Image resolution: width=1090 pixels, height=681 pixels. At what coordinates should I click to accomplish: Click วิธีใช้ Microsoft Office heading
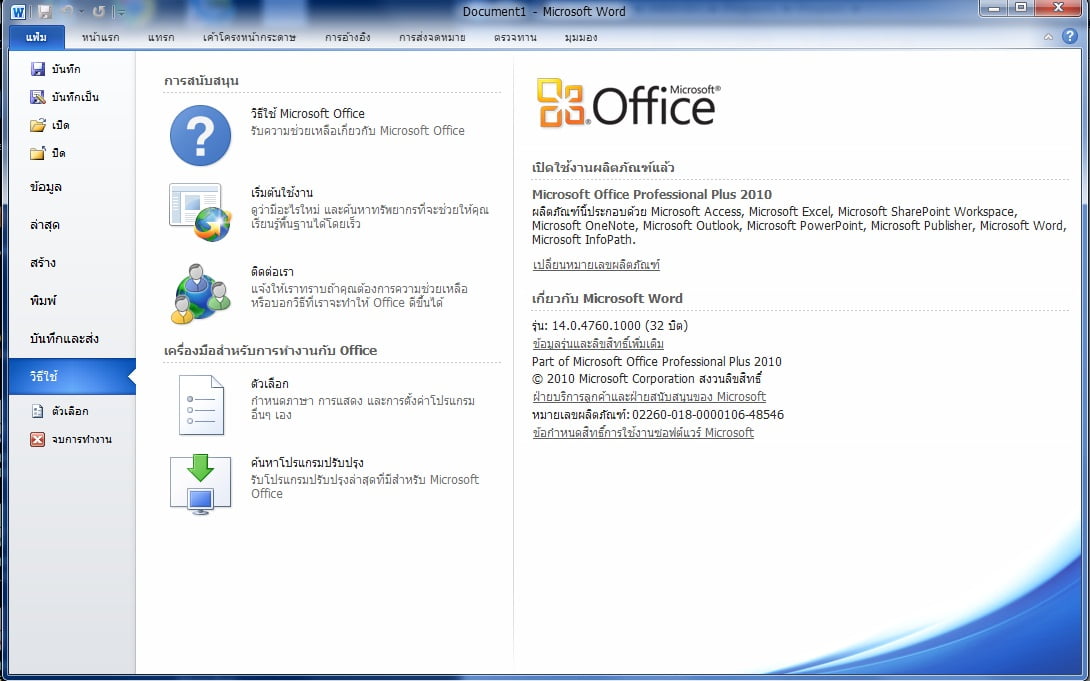point(307,113)
